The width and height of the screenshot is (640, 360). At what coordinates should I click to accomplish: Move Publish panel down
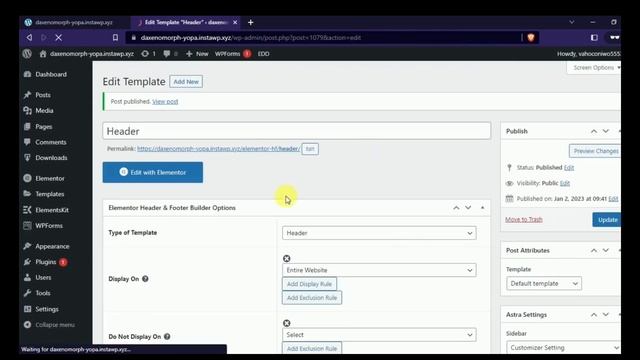click(606, 131)
